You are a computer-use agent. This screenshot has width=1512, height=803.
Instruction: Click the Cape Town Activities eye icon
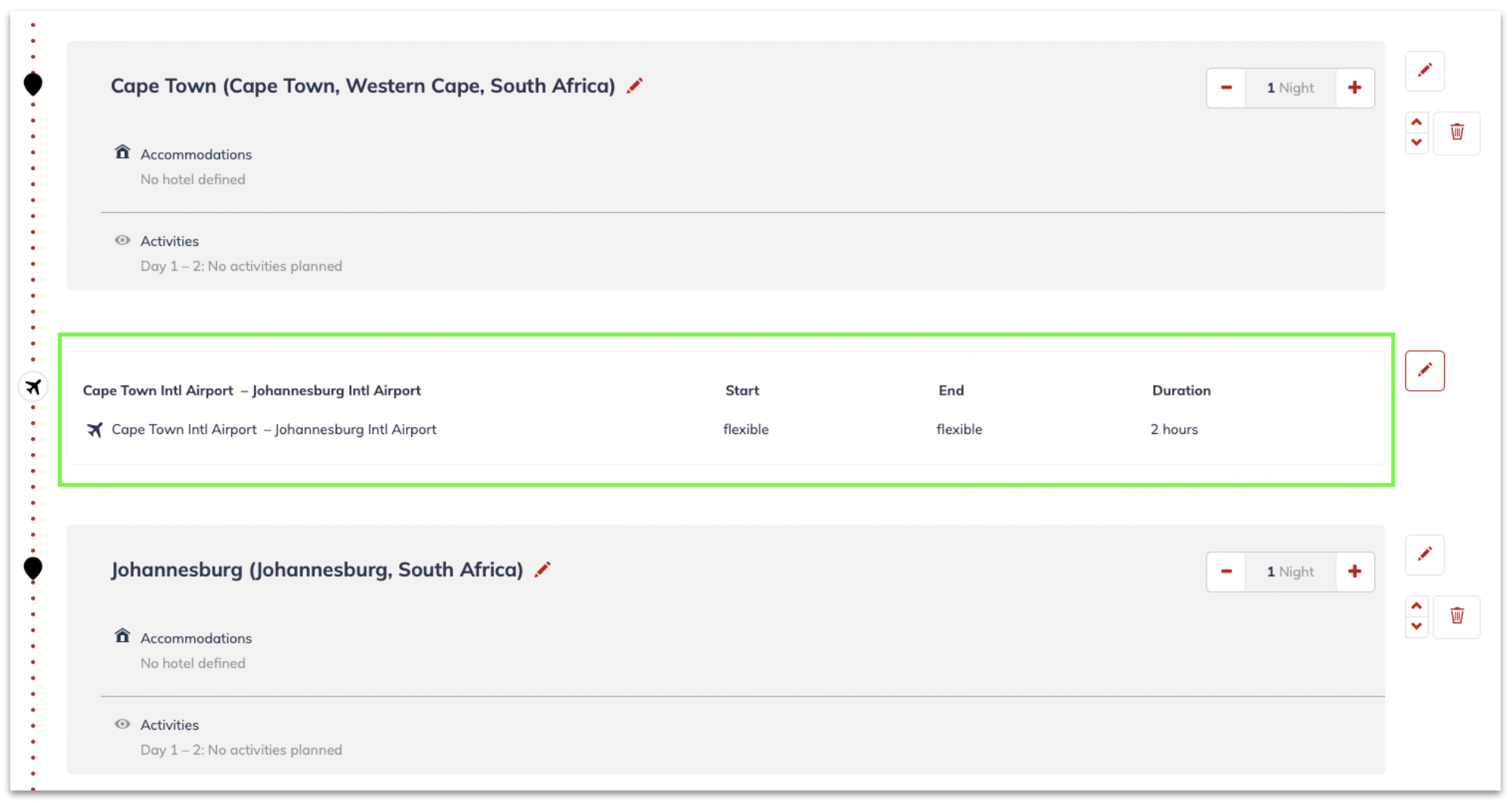click(122, 240)
